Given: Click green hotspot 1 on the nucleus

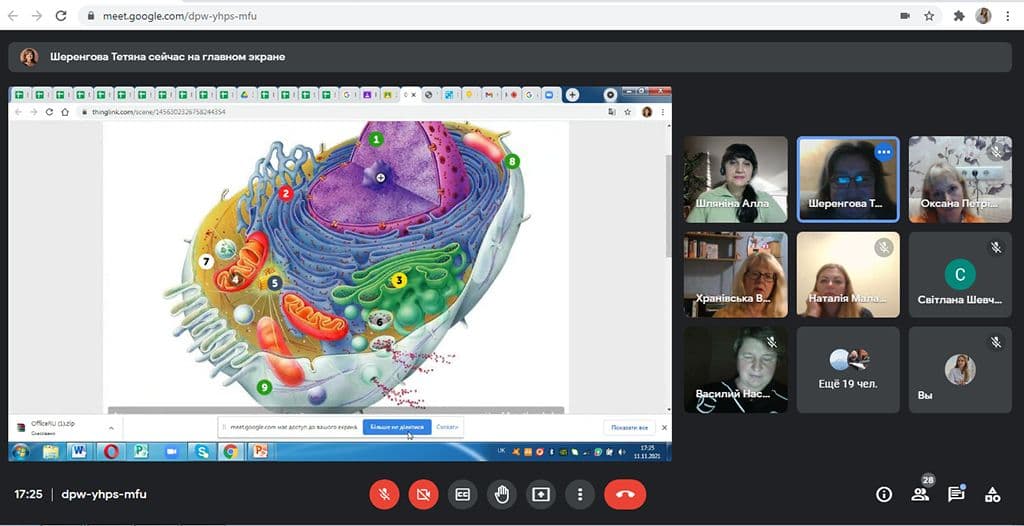Looking at the screenshot, I should click(x=376, y=139).
